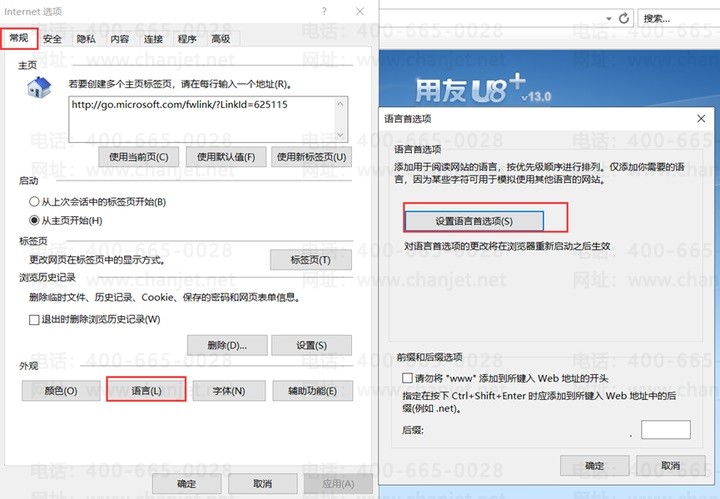Open the 语言(L) button
This screenshot has height=499, width=720.
pyautogui.click(x=146, y=391)
